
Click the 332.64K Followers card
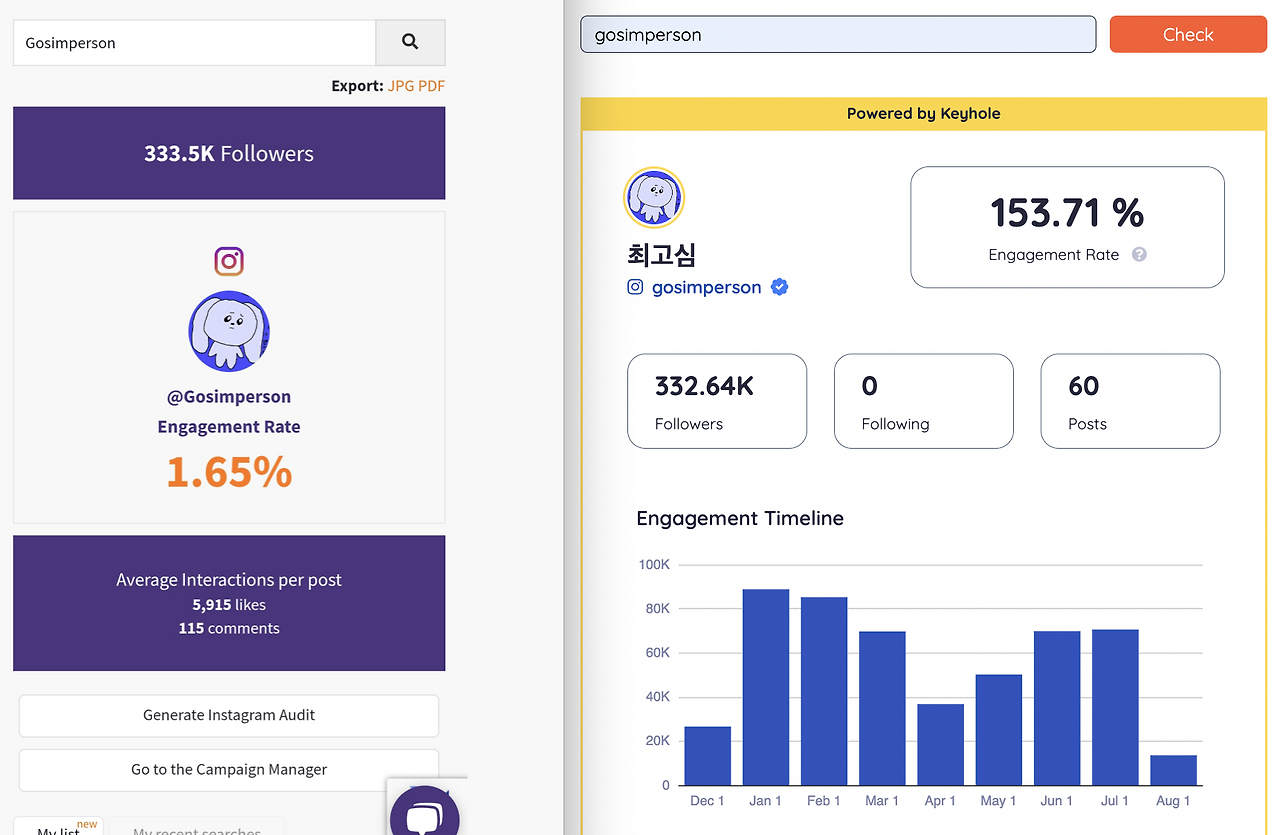coord(717,401)
